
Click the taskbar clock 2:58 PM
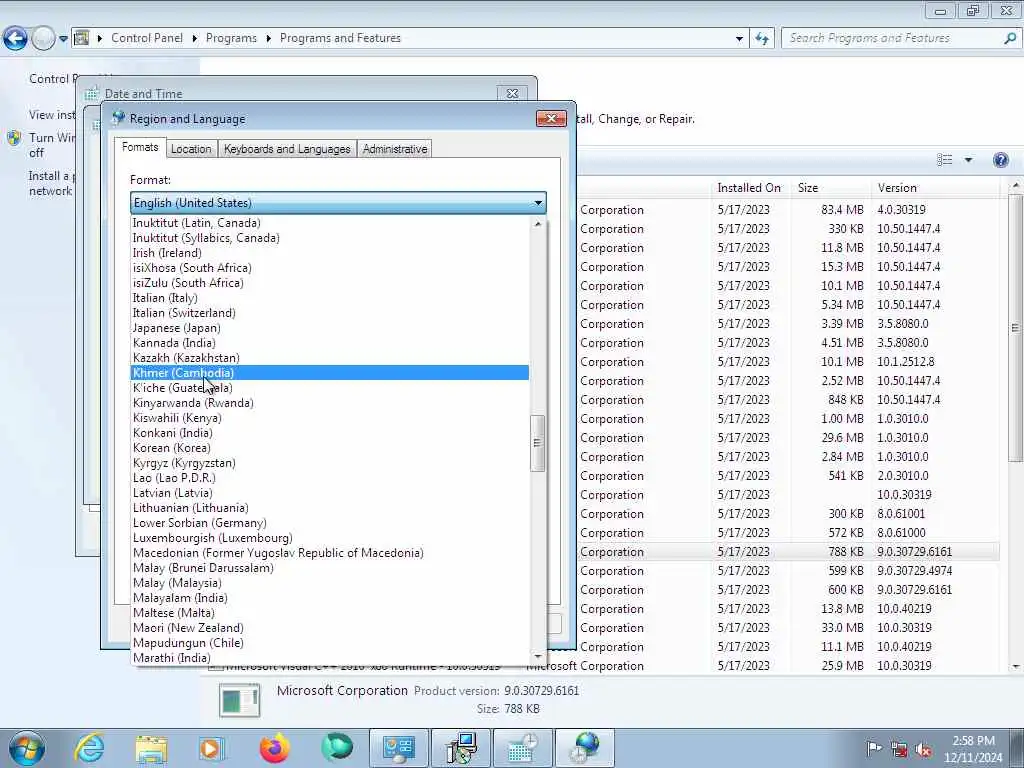[x=973, y=741]
